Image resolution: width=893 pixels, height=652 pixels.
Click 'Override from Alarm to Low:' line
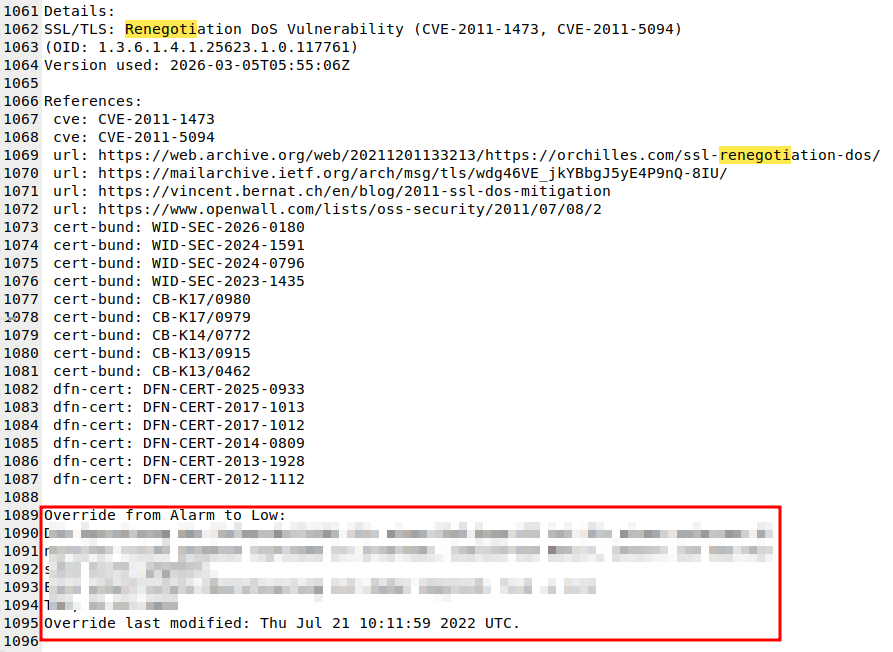pyautogui.click(x=165, y=515)
